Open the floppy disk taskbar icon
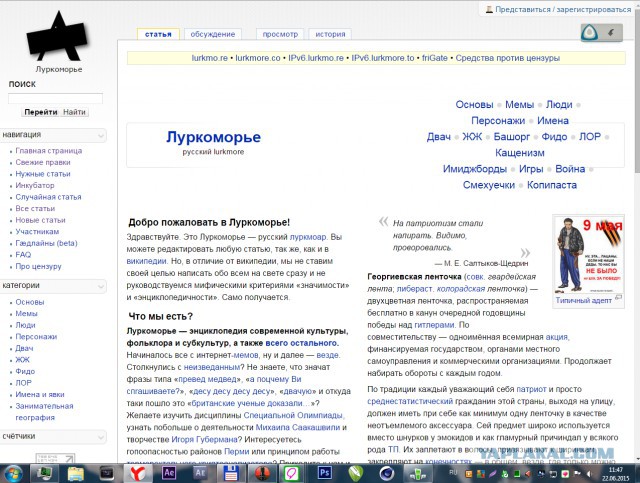The height and width of the screenshot is (483, 640). point(231,474)
